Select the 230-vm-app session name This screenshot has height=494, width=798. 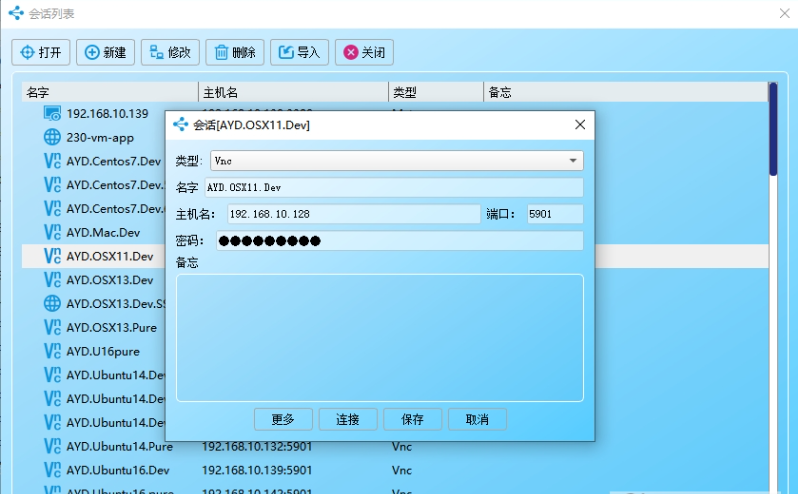click(x=100, y=137)
